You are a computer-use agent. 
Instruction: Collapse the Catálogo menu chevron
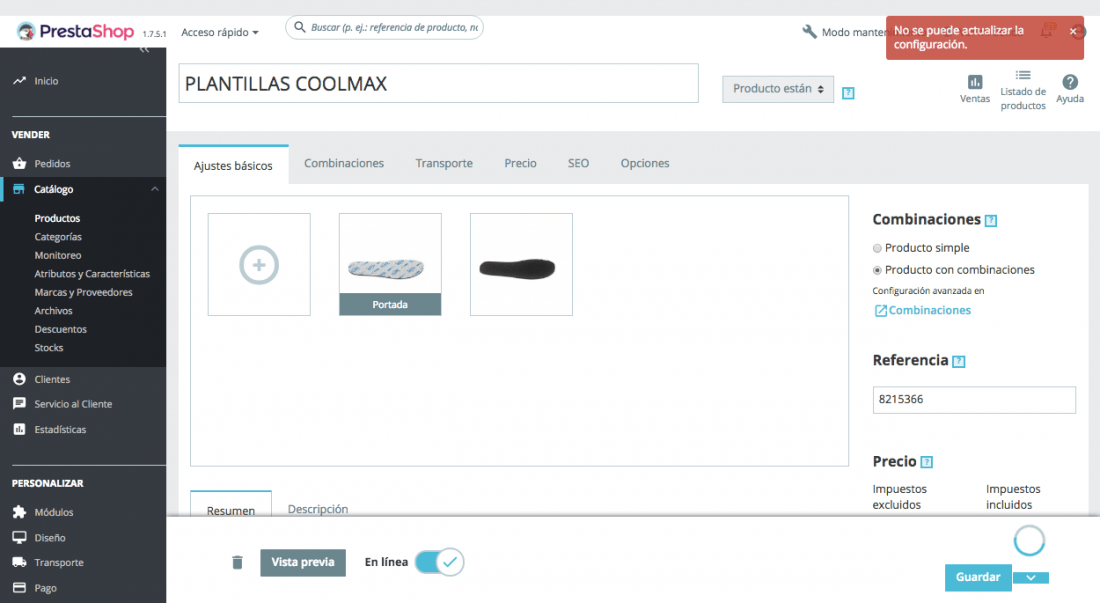[154, 189]
